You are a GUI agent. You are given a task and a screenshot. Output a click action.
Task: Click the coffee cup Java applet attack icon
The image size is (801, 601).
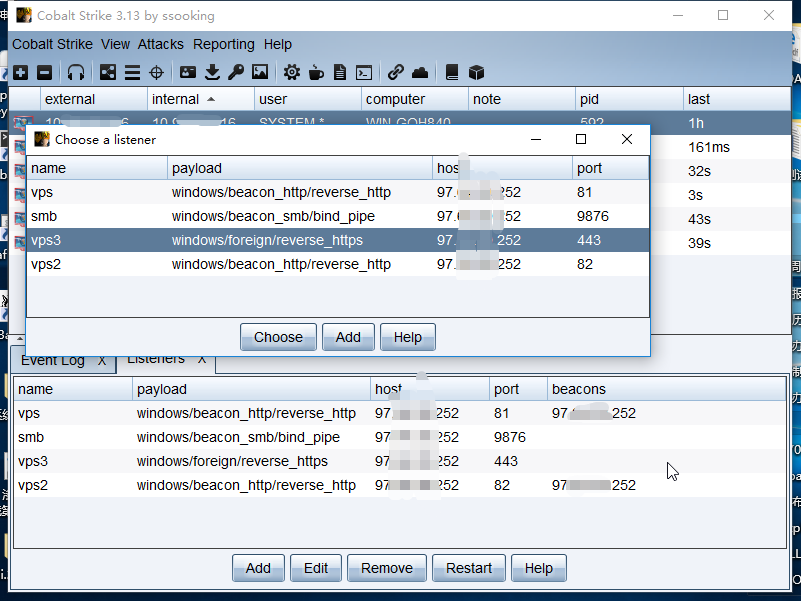pyautogui.click(x=316, y=73)
